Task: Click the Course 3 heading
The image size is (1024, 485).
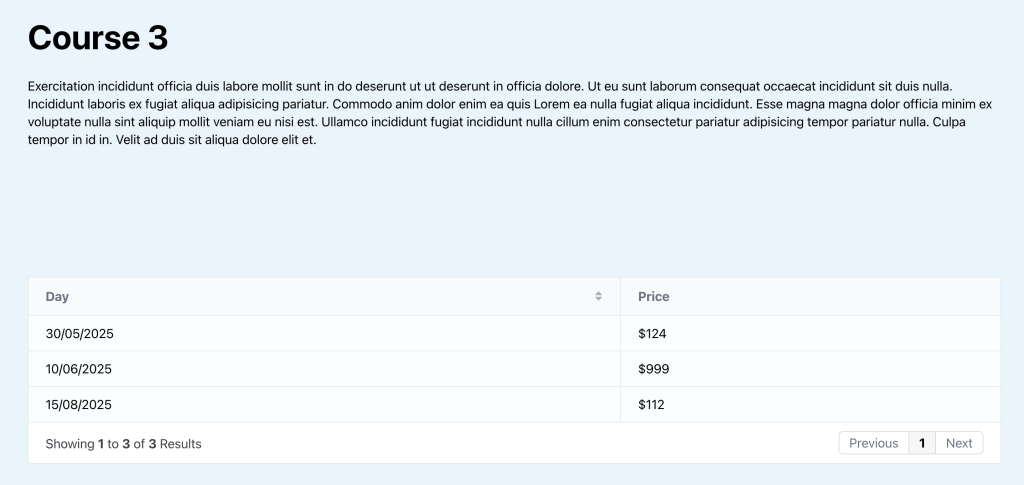Action: (x=98, y=38)
